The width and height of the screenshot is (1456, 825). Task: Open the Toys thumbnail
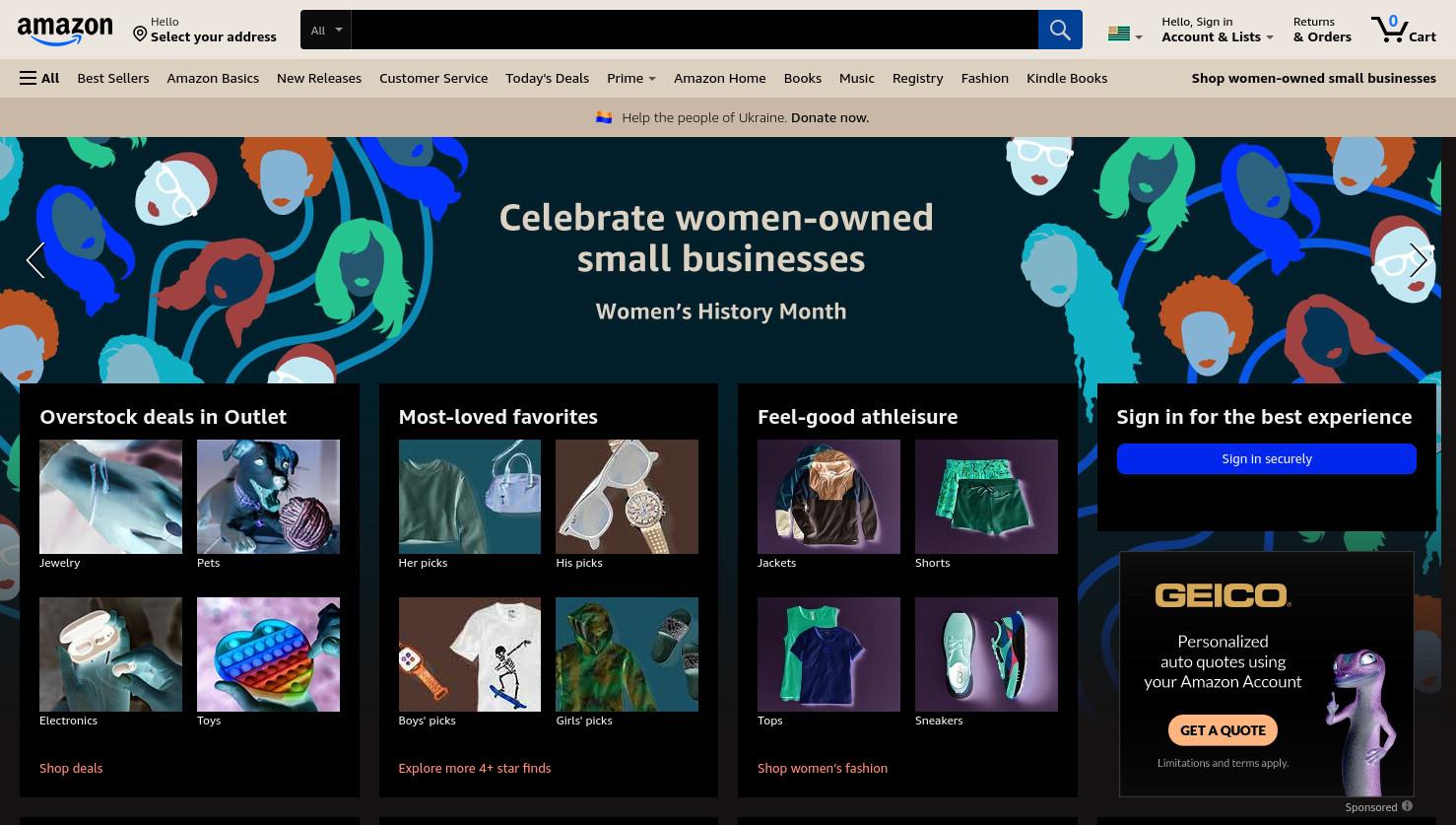click(x=268, y=654)
